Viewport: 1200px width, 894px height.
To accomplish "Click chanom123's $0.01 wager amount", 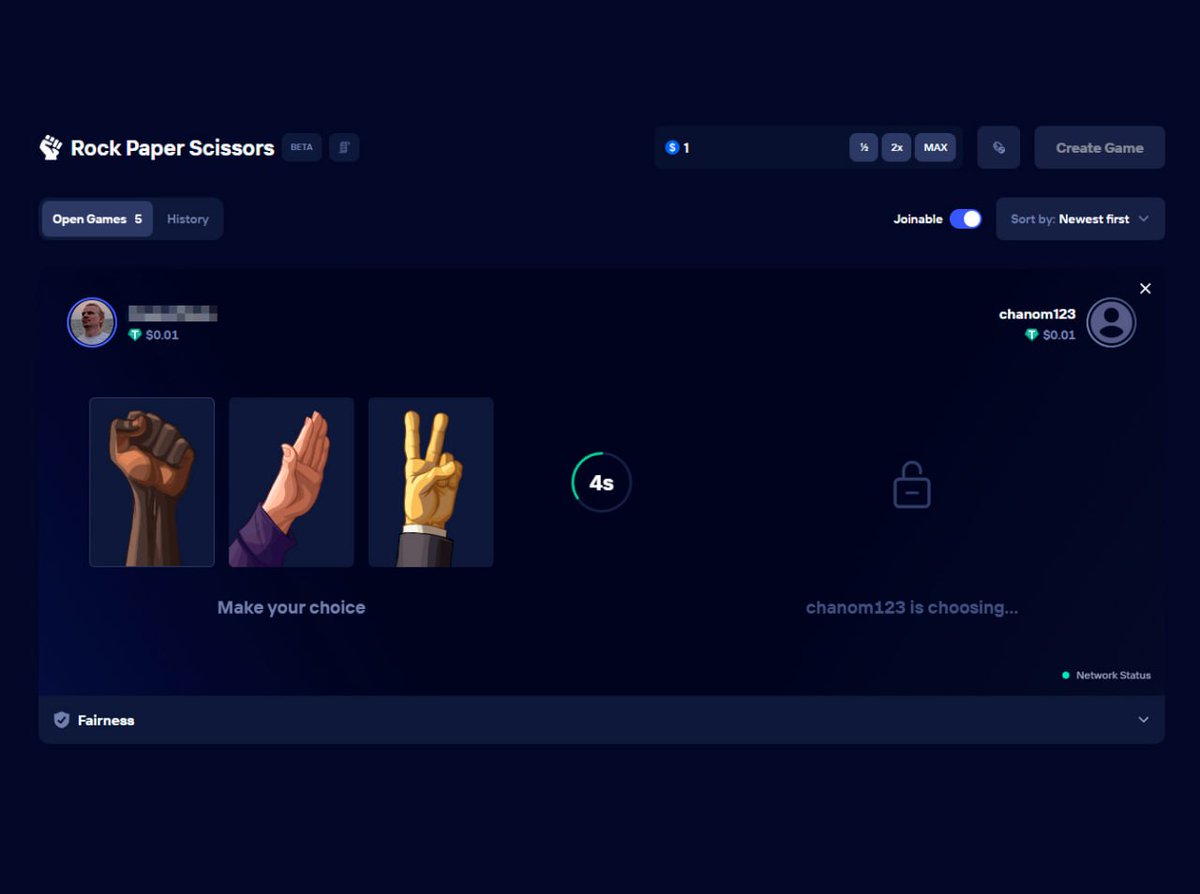I will pyautogui.click(x=1059, y=335).
